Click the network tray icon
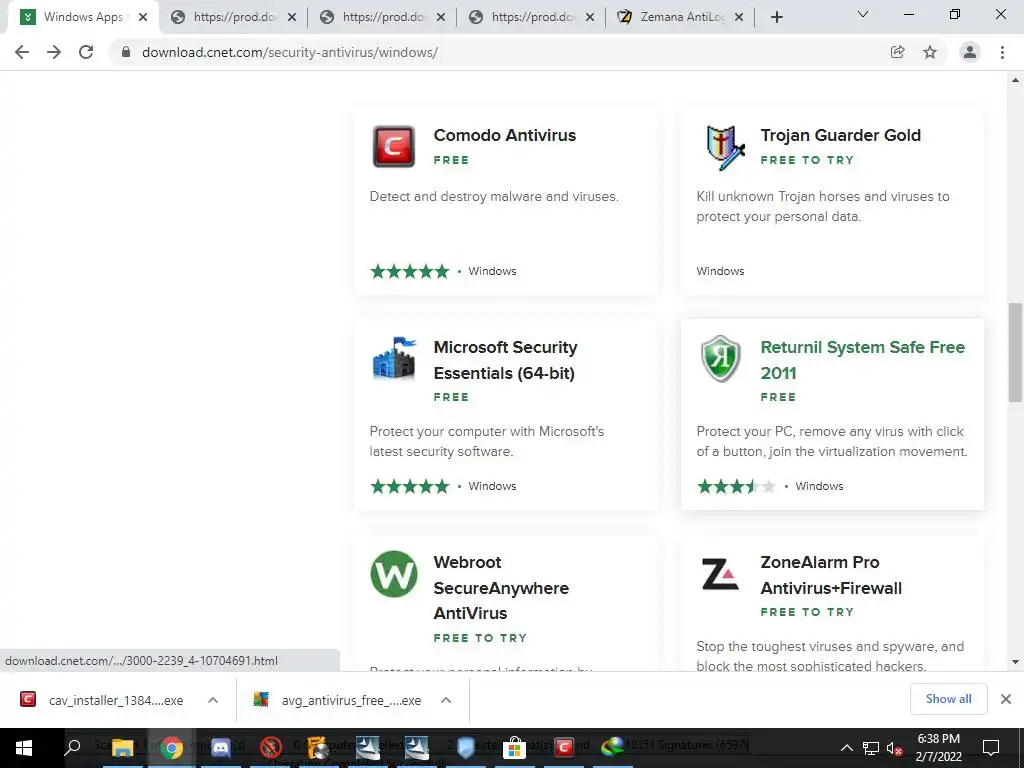The width and height of the screenshot is (1024, 768). (871, 748)
